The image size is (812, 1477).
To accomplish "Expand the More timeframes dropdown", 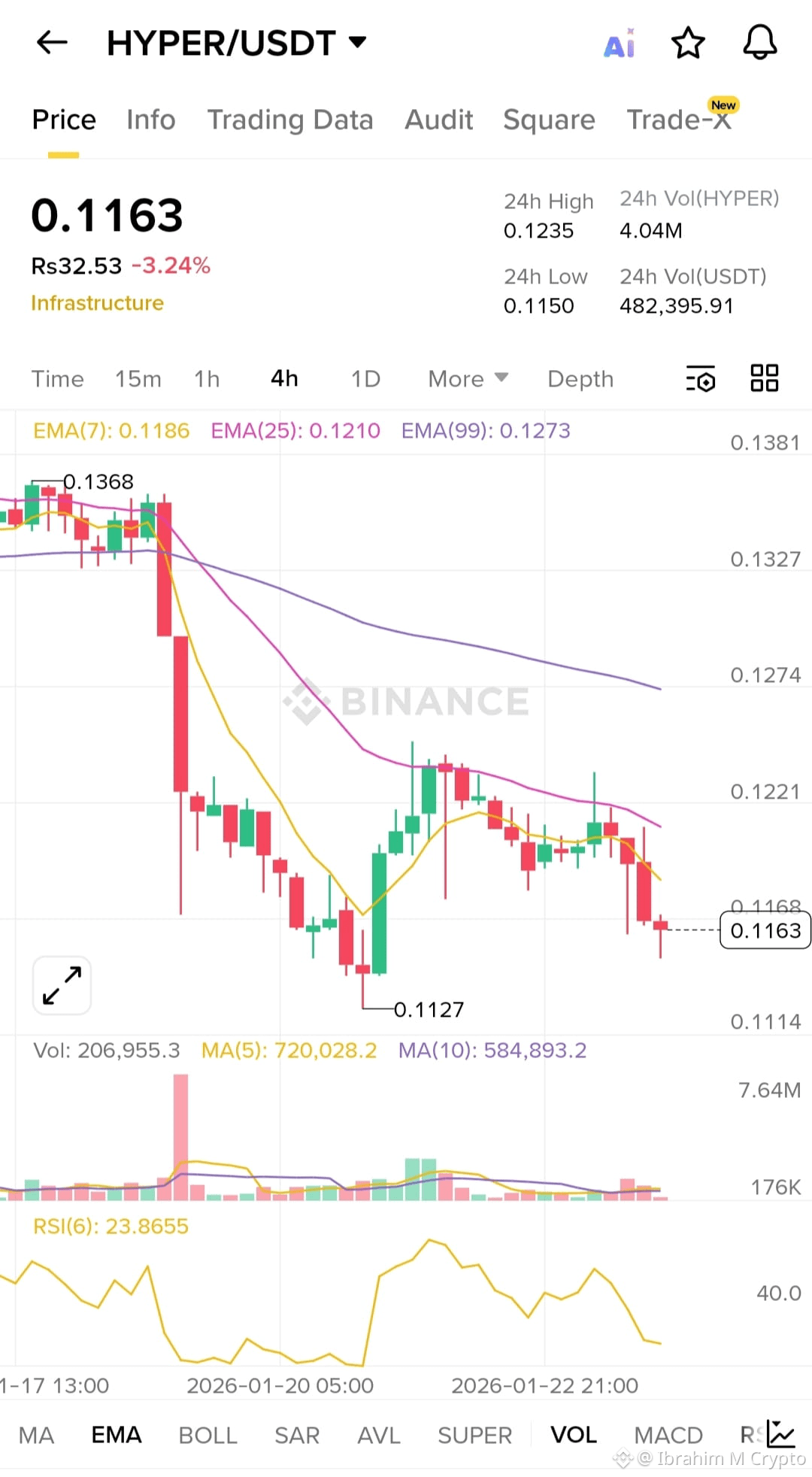I will pyautogui.click(x=466, y=379).
